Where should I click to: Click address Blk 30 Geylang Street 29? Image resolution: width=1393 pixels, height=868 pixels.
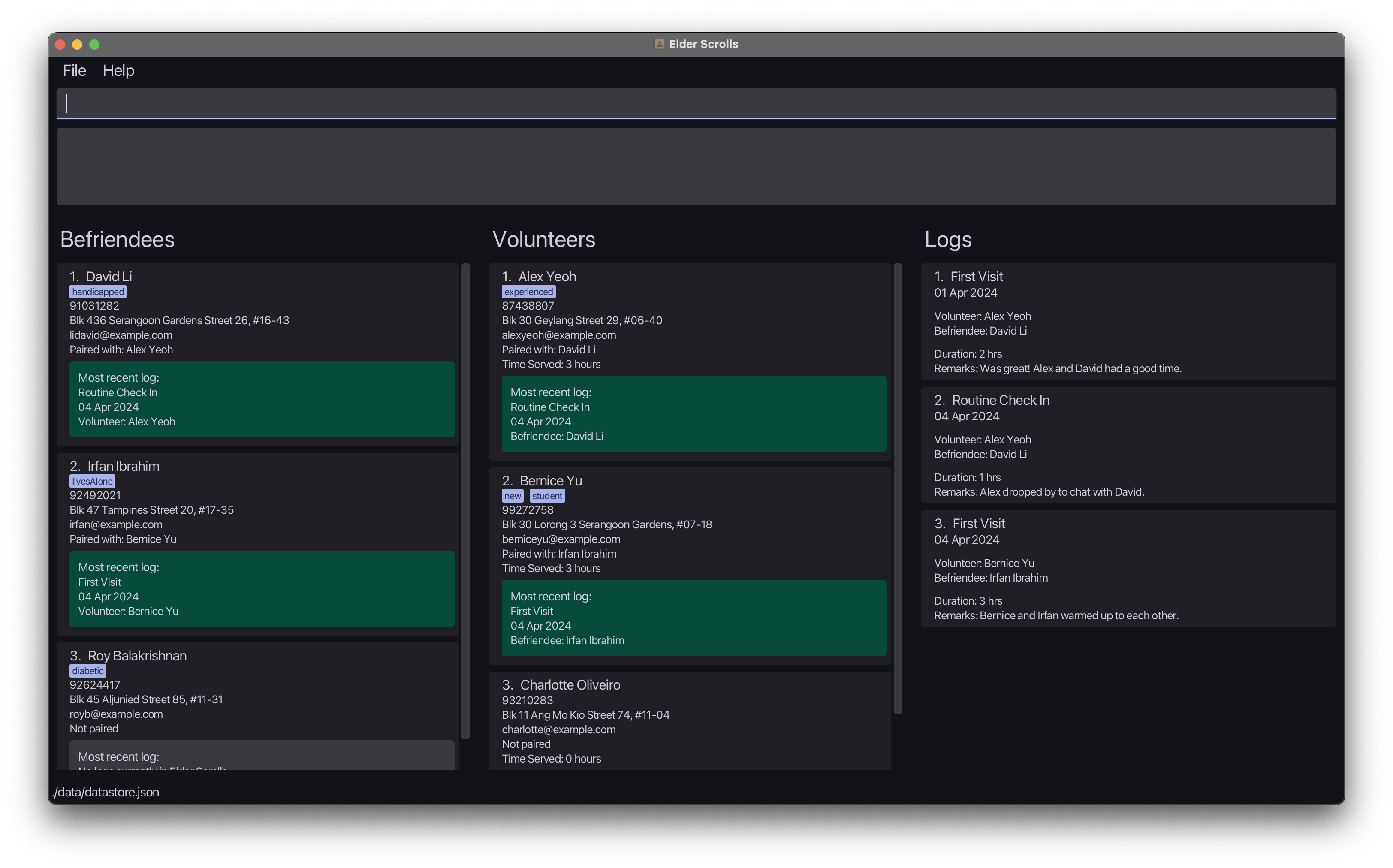click(582, 320)
